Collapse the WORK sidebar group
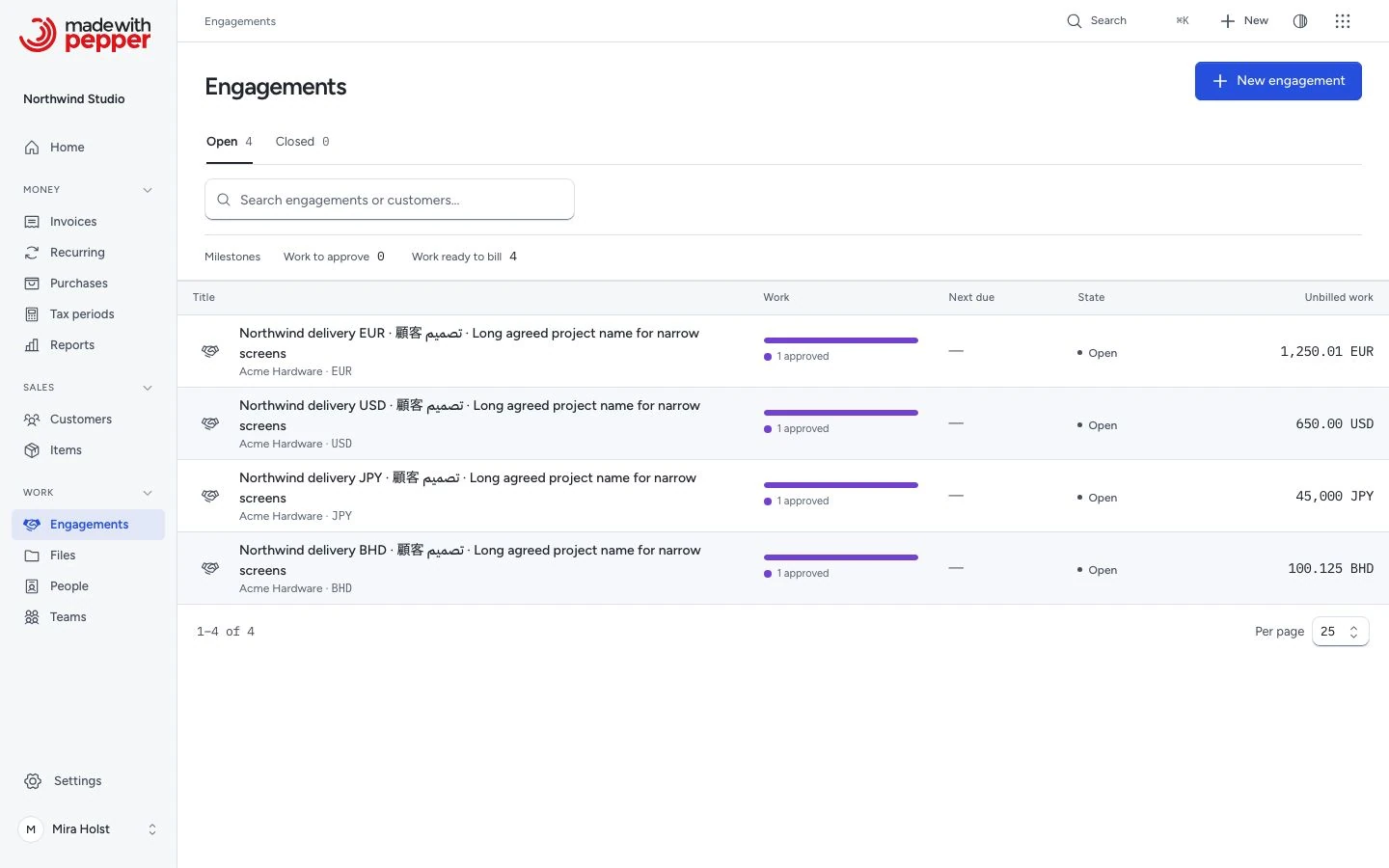 [x=148, y=493]
